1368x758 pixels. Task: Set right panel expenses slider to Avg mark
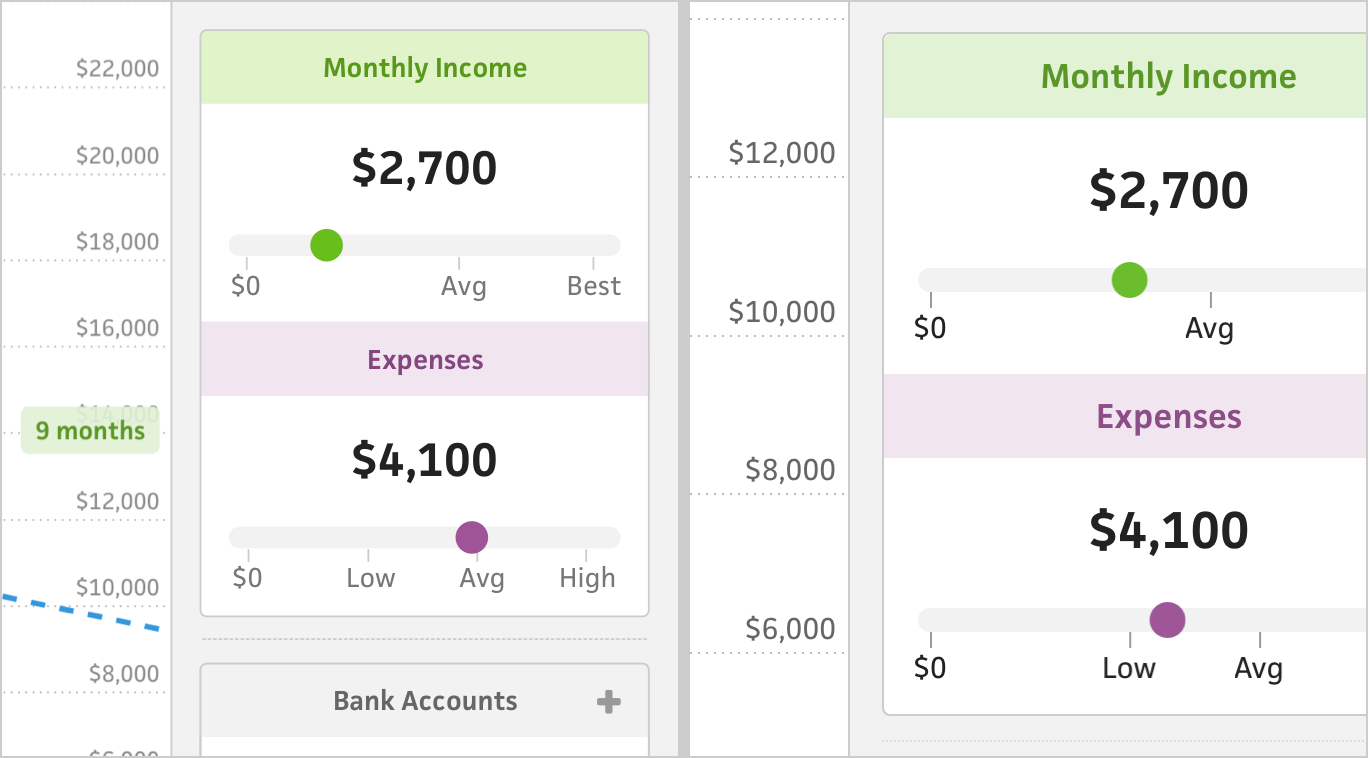coord(1259,620)
